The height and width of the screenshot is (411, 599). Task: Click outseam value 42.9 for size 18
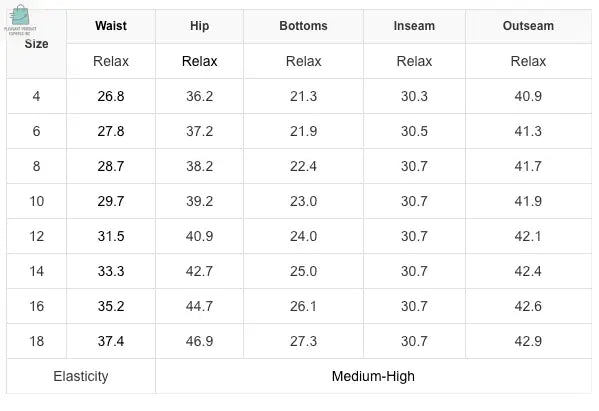coord(528,341)
